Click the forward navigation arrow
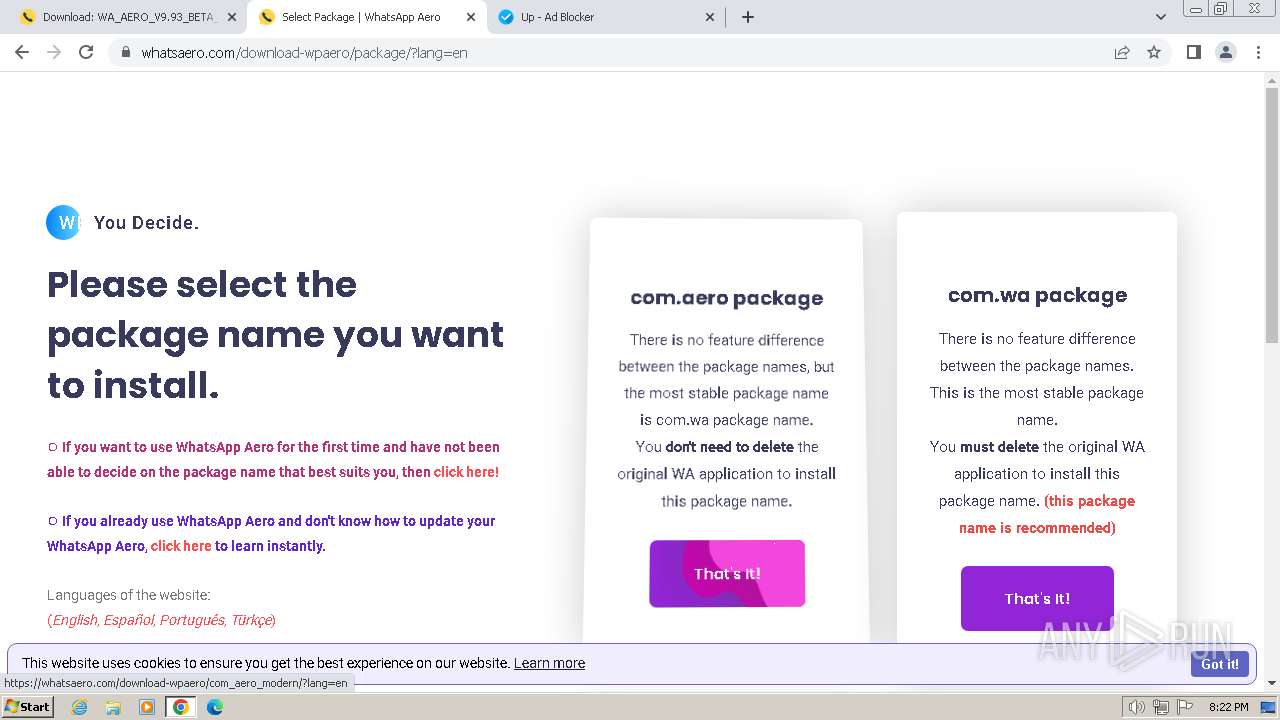The image size is (1280, 720). click(54, 52)
